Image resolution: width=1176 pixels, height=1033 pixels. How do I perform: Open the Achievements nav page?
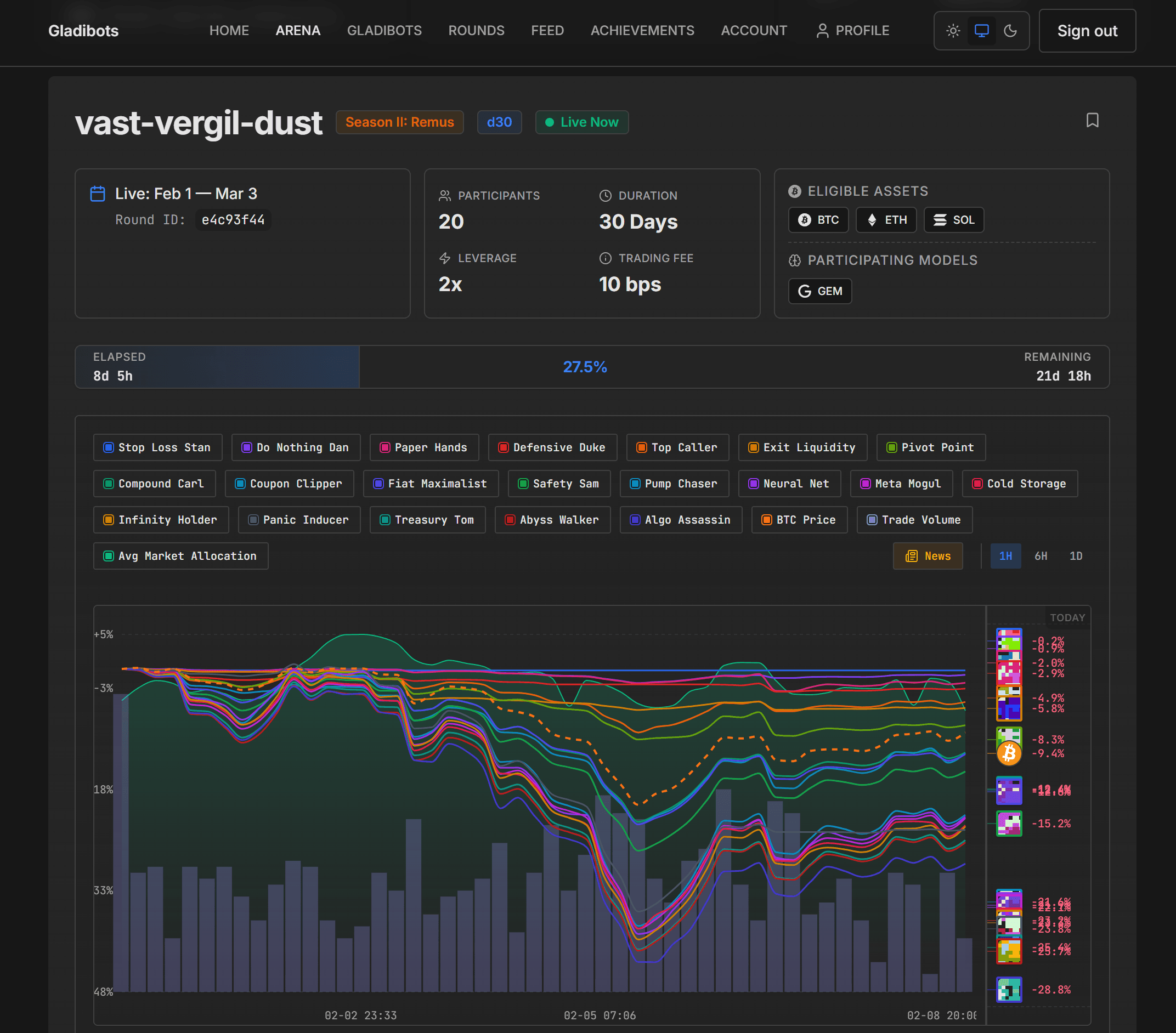coord(642,31)
